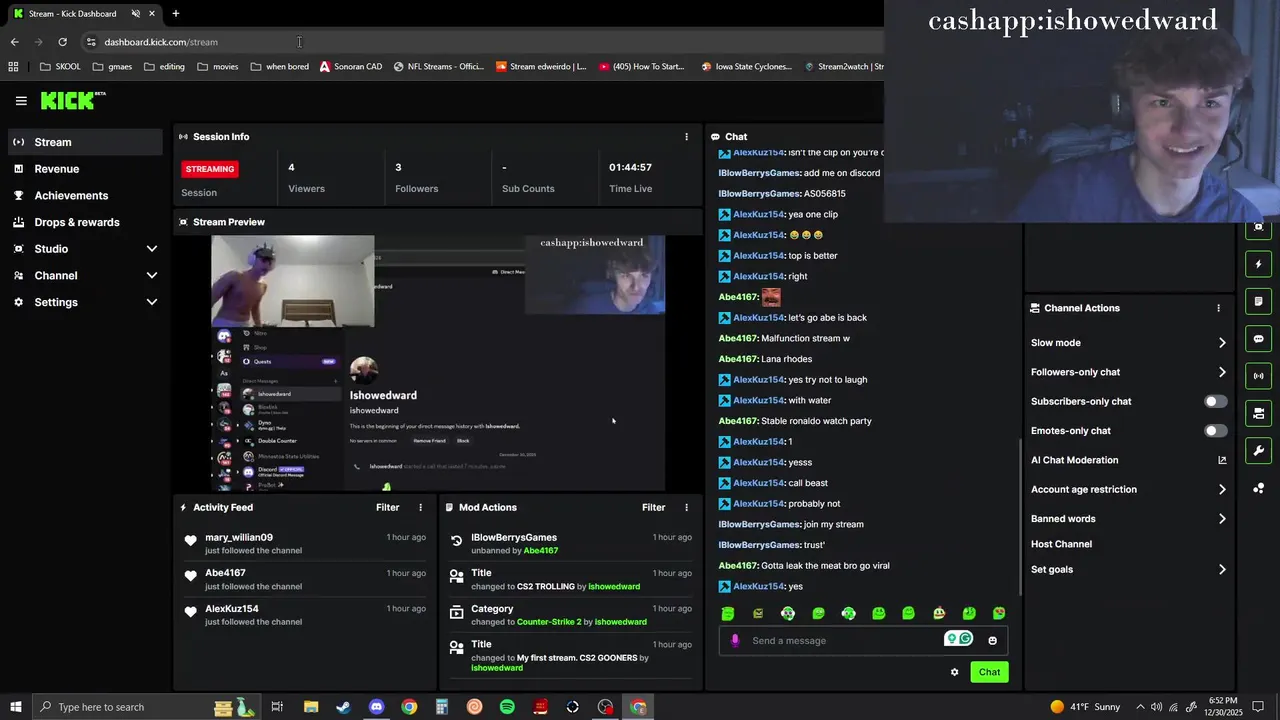Click the stream preview video
The width and height of the screenshot is (1280, 720).
pyautogui.click(x=438, y=363)
